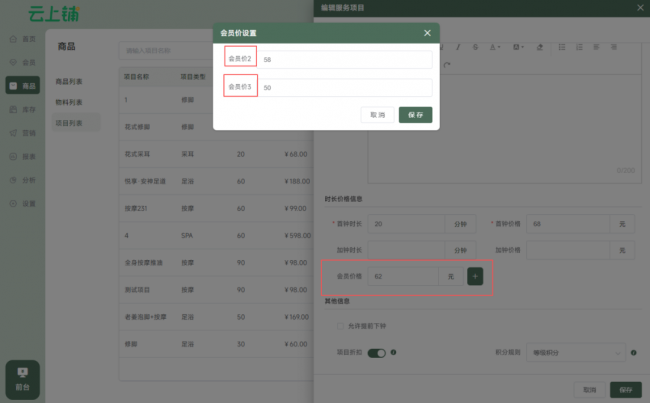Check the 允许提前下钟 checkbox
Screen dimensions: 650x403
(x=339, y=326)
